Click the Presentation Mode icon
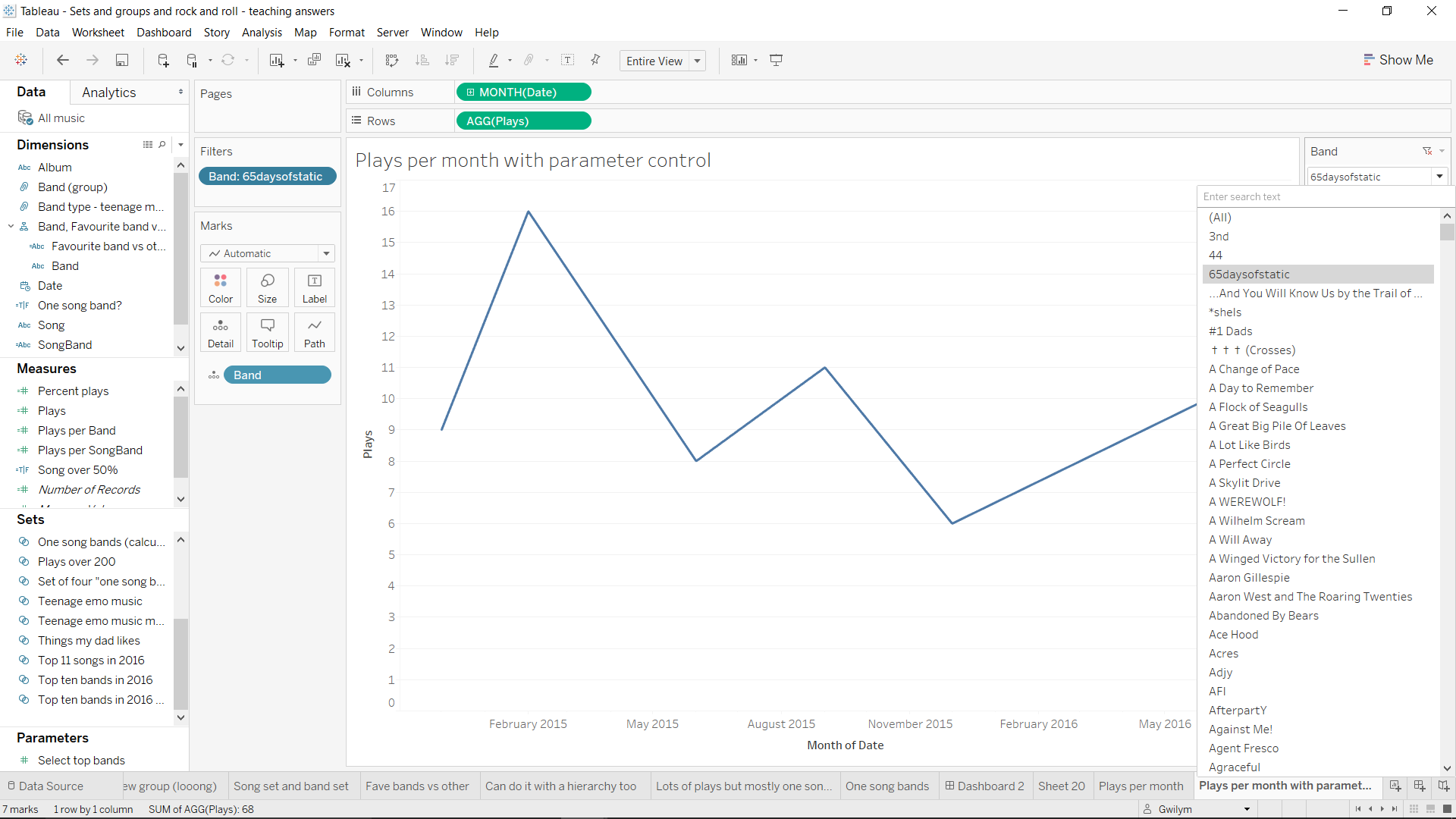 click(x=776, y=61)
